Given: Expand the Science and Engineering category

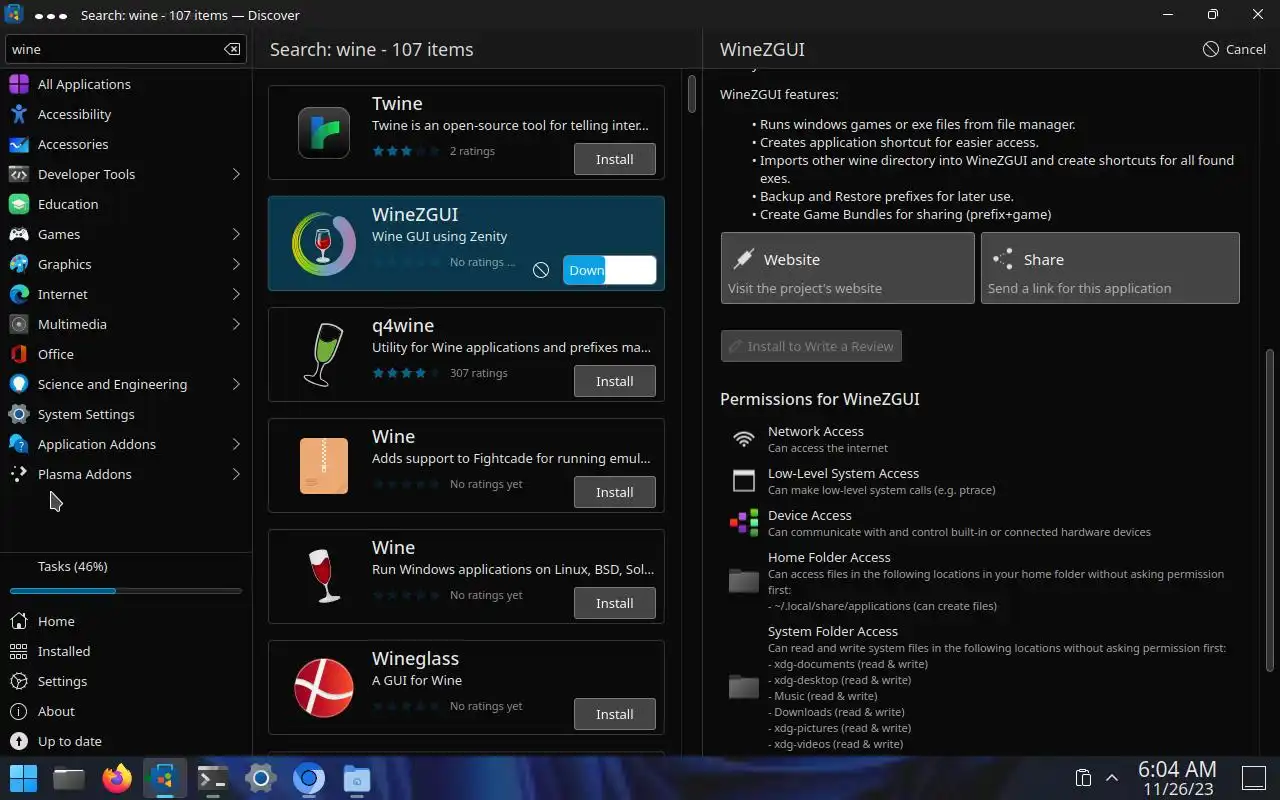Looking at the screenshot, I should pos(236,384).
